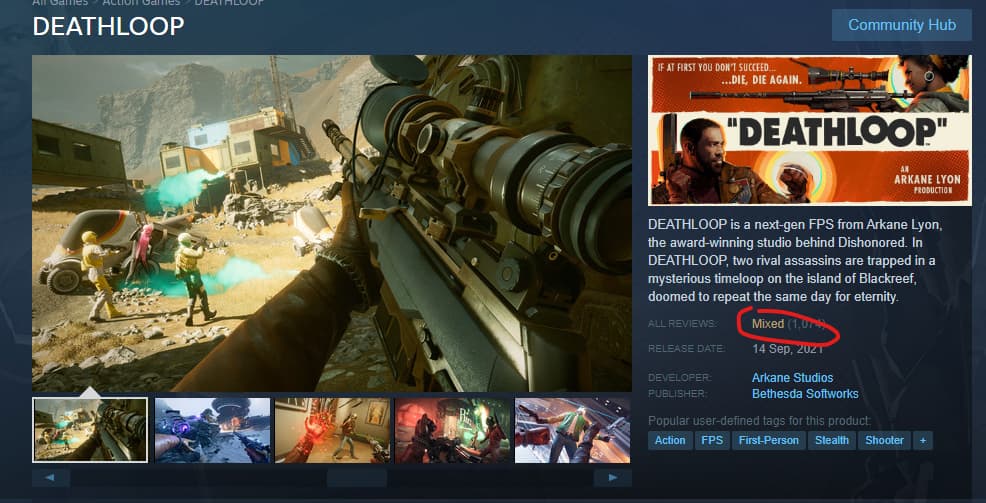Viewport: 986px width, 503px height.
Task: Open the Community Hub
Action: pos(902,25)
